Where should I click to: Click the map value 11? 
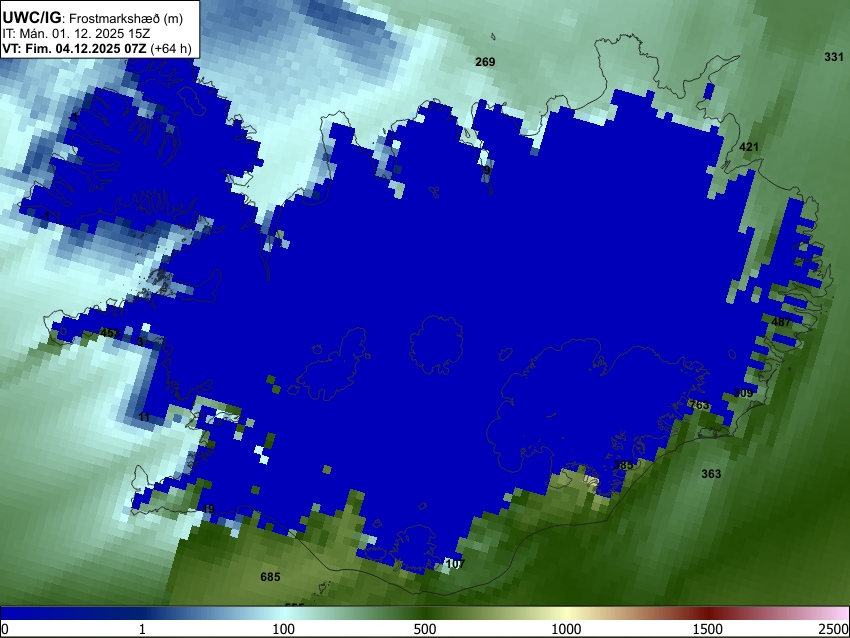click(144, 417)
